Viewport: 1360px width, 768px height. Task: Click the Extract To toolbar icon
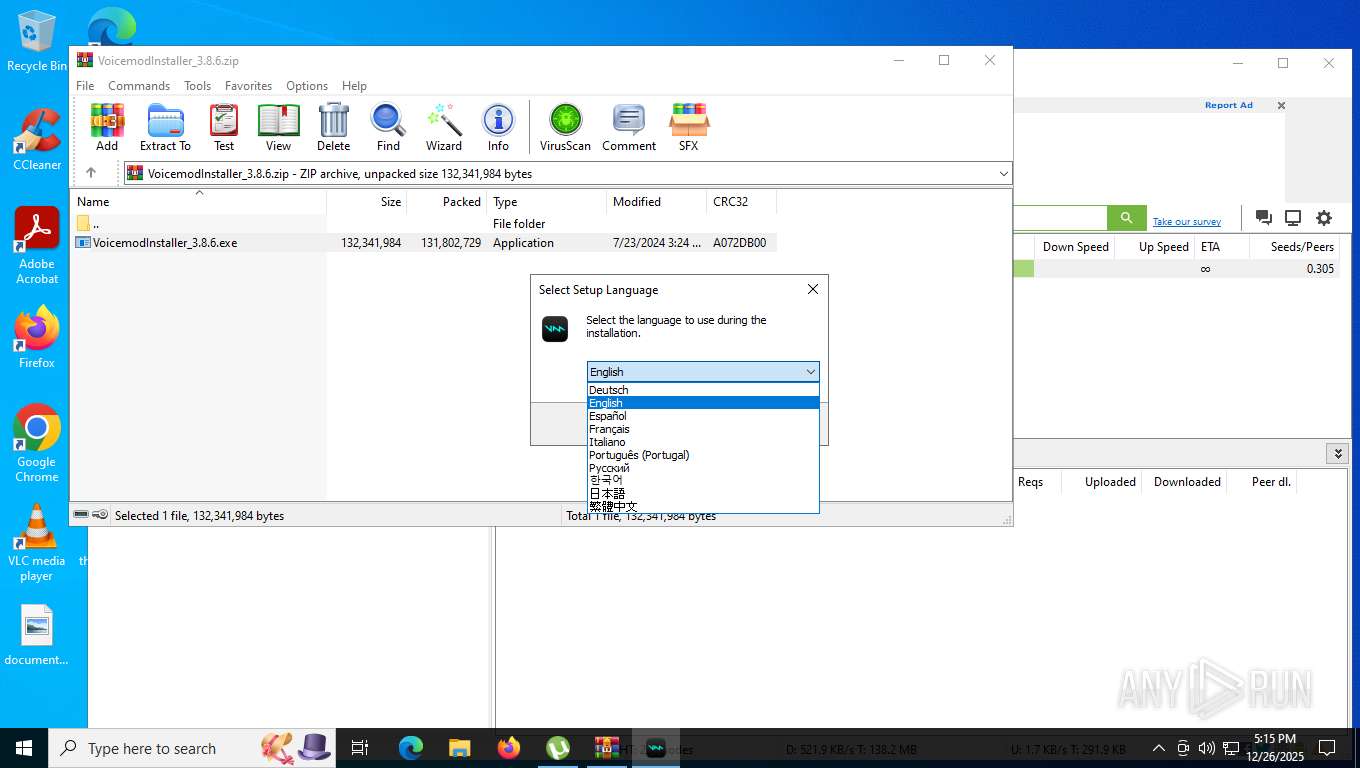165,127
